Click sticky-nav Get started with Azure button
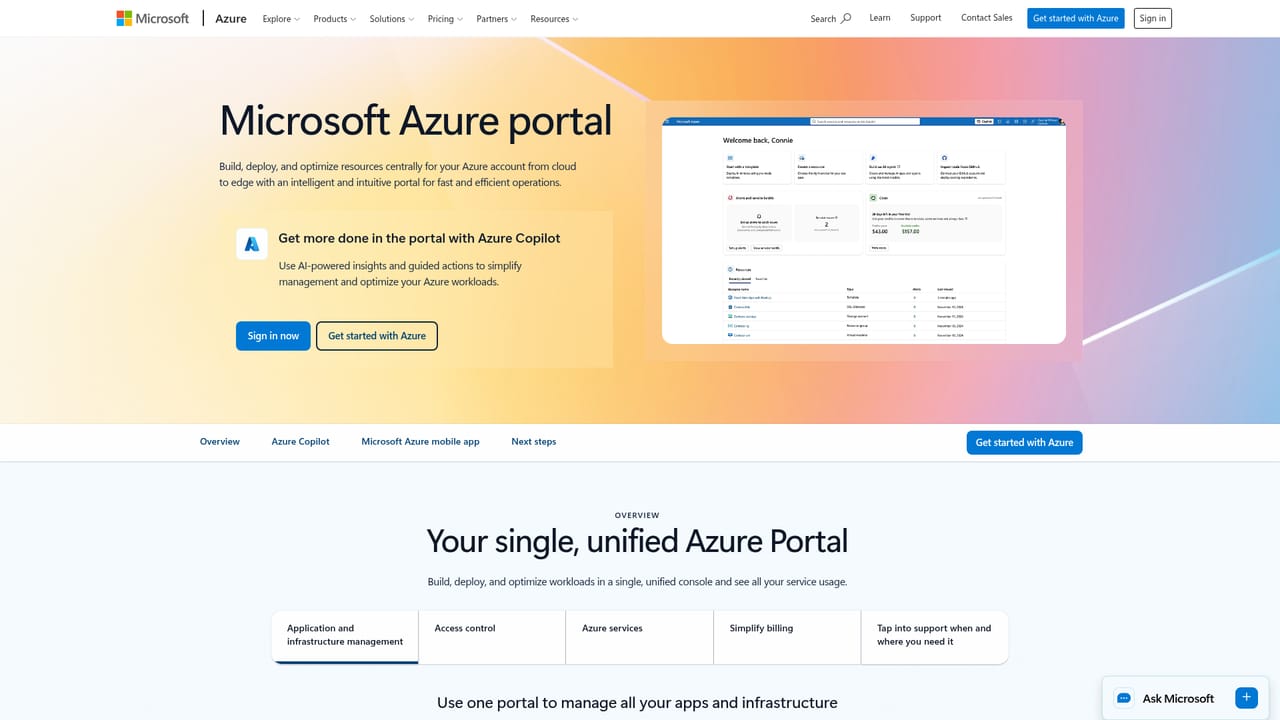1280x720 pixels. [x=1024, y=442]
